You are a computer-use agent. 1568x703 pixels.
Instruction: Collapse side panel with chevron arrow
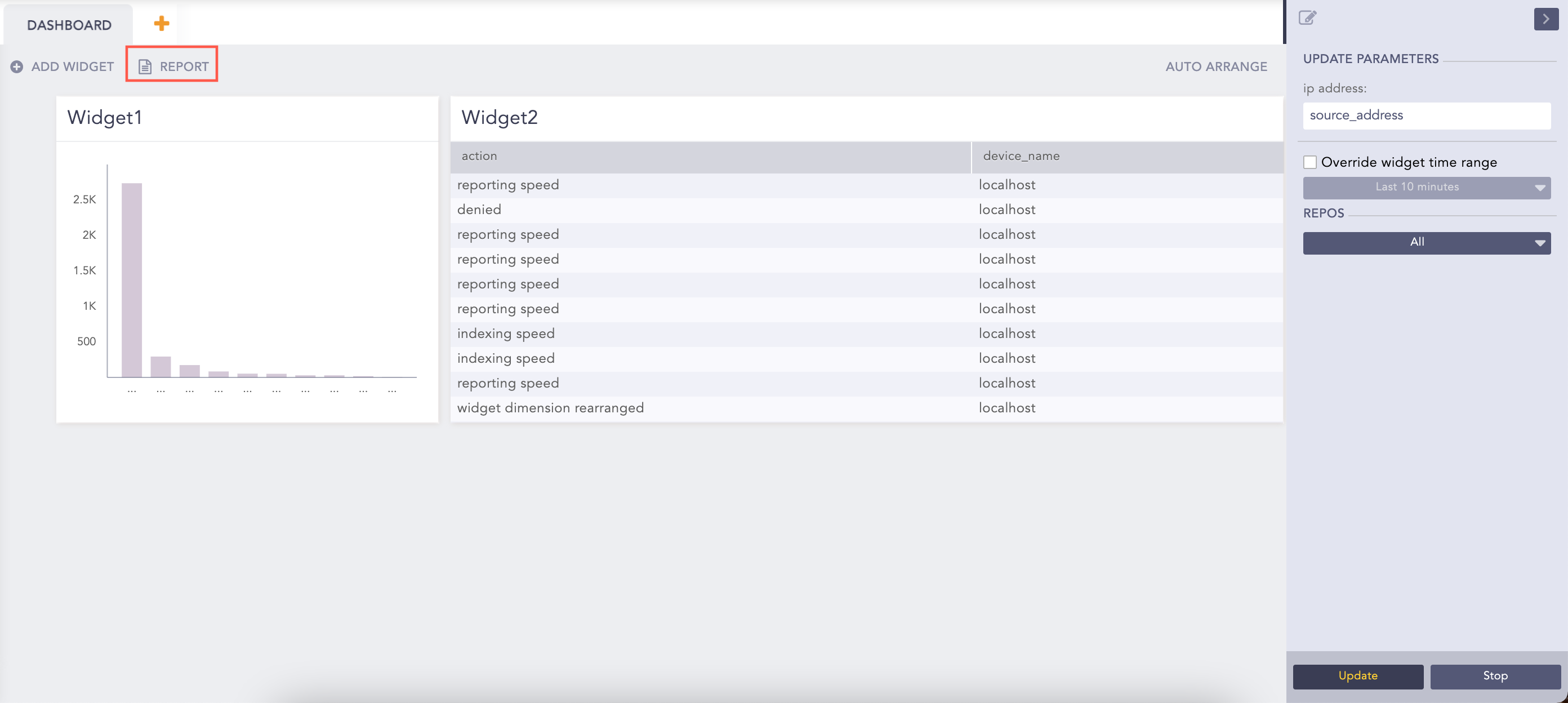point(1545,19)
